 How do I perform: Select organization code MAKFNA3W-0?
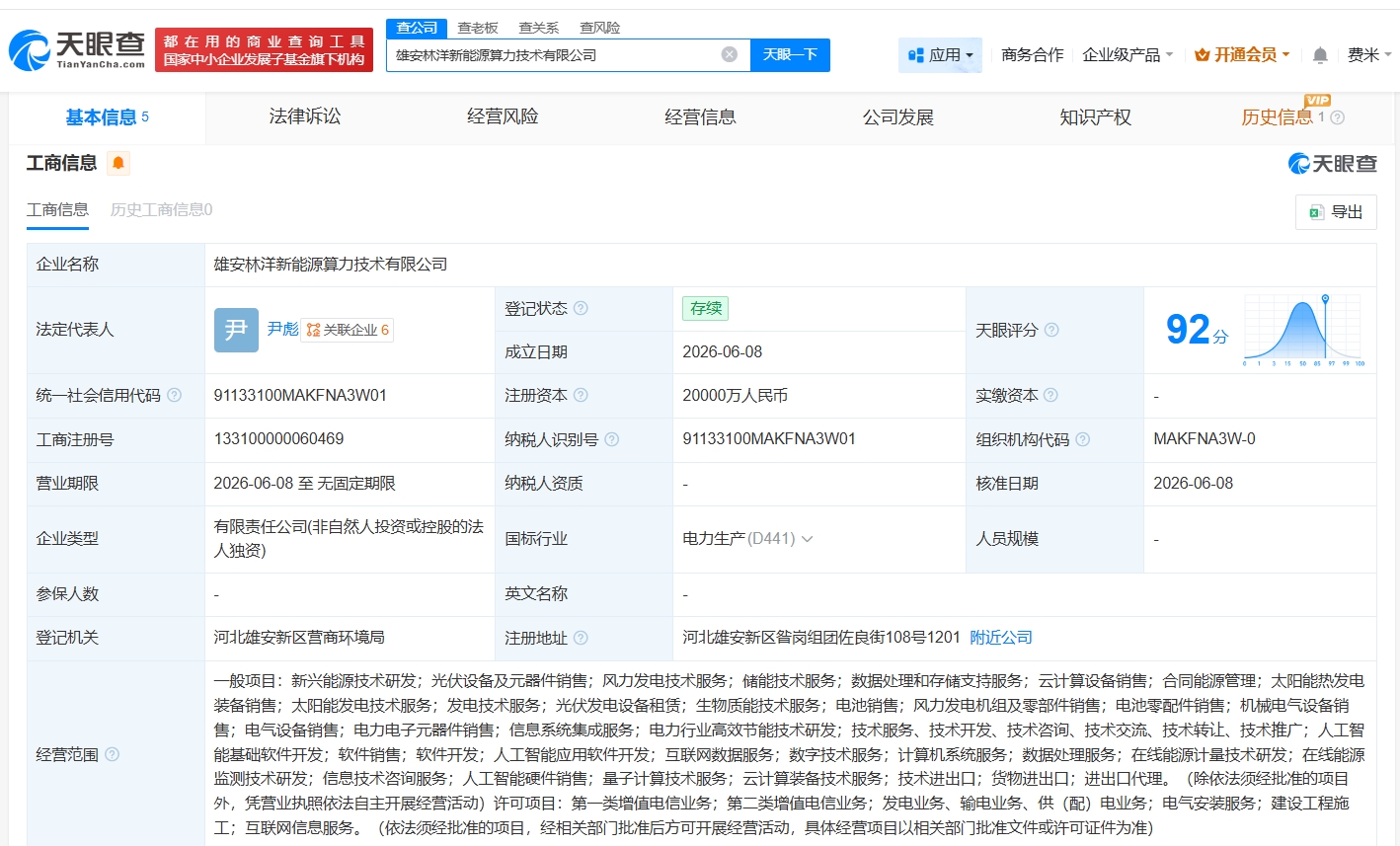click(x=1205, y=439)
